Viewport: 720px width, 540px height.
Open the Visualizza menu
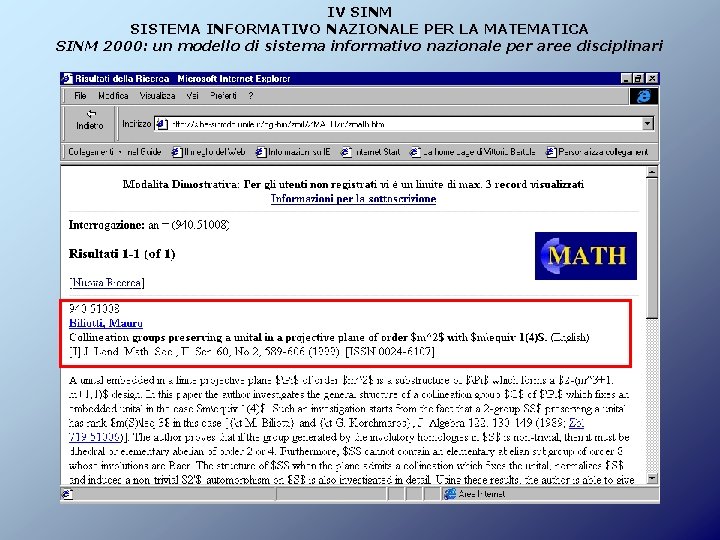pos(158,96)
